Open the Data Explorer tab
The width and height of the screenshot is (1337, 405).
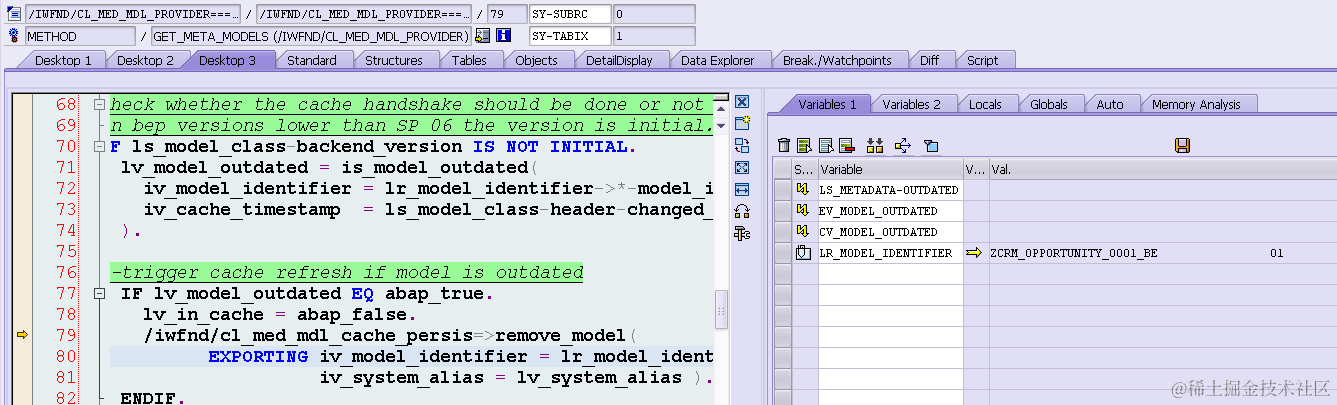[717, 60]
